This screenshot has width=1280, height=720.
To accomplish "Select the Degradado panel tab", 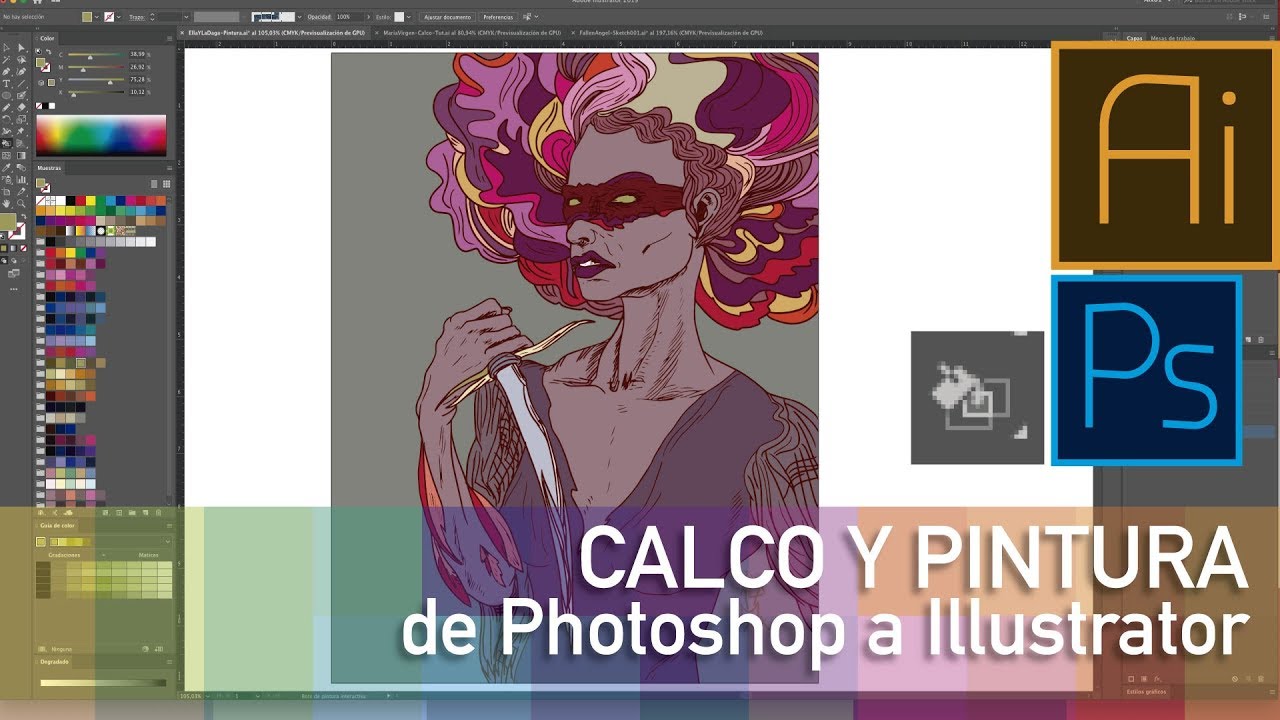I will tap(54, 662).
